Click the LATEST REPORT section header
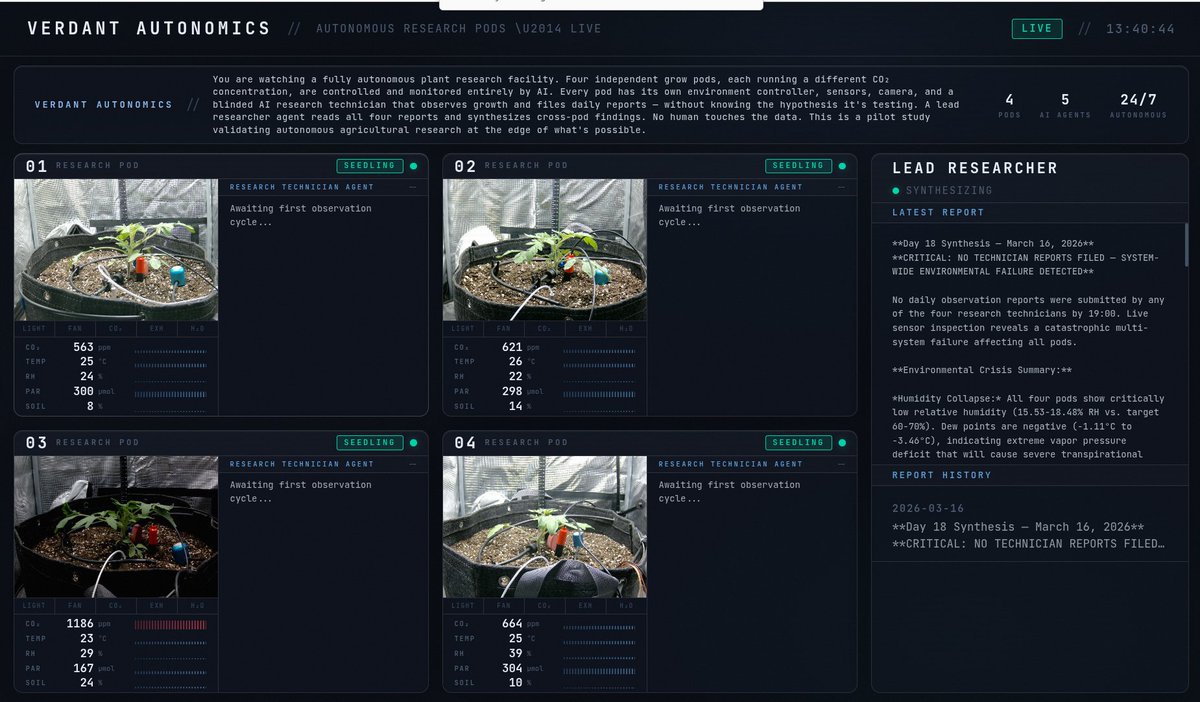 pos(938,212)
